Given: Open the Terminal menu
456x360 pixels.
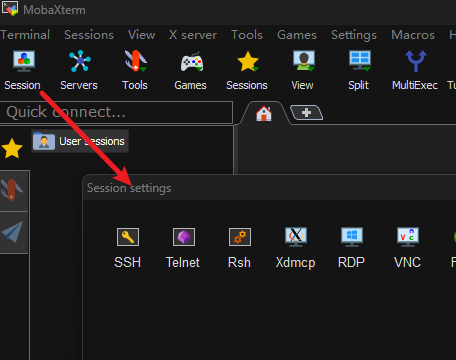Looking at the screenshot, I should click(x=25, y=35).
